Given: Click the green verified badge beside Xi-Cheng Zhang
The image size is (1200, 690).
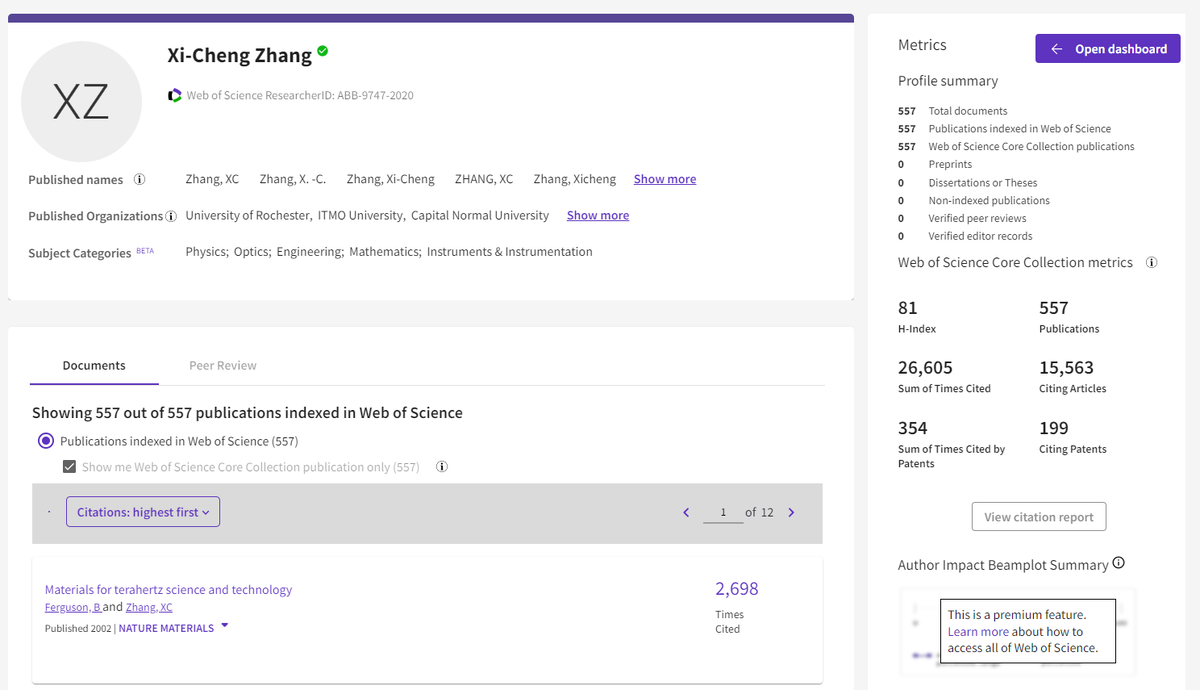Looking at the screenshot, I should [x=323, y=51].
